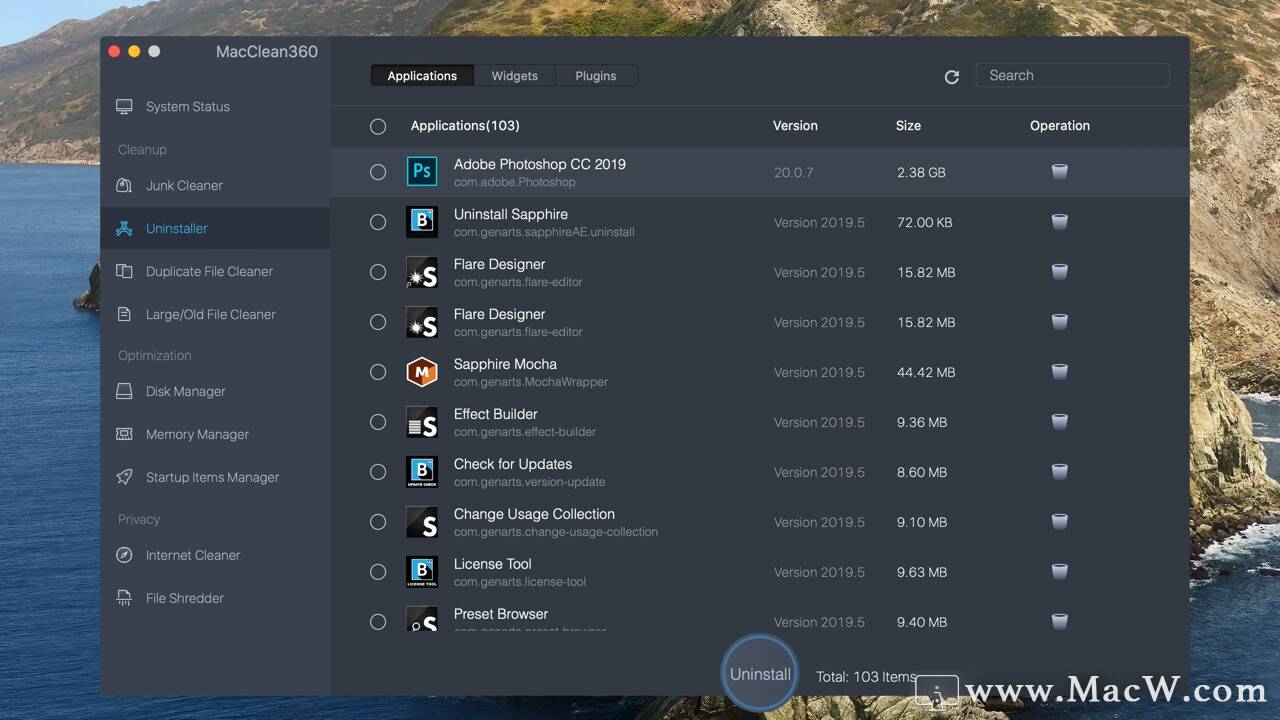Open the Duplicate File Cleaner section
1280x720 pixels.
coord(209,271)
